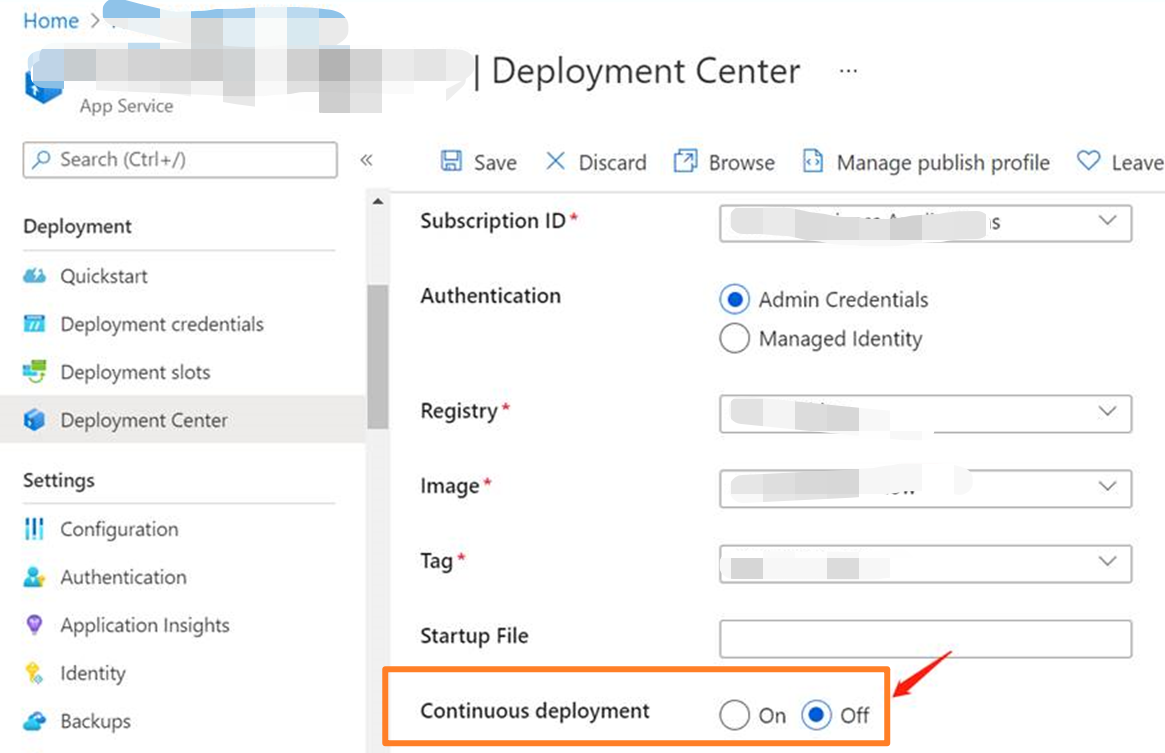Click the Discard X icon
Viewport: 1165px width, 753px height.
coord(555,162)
